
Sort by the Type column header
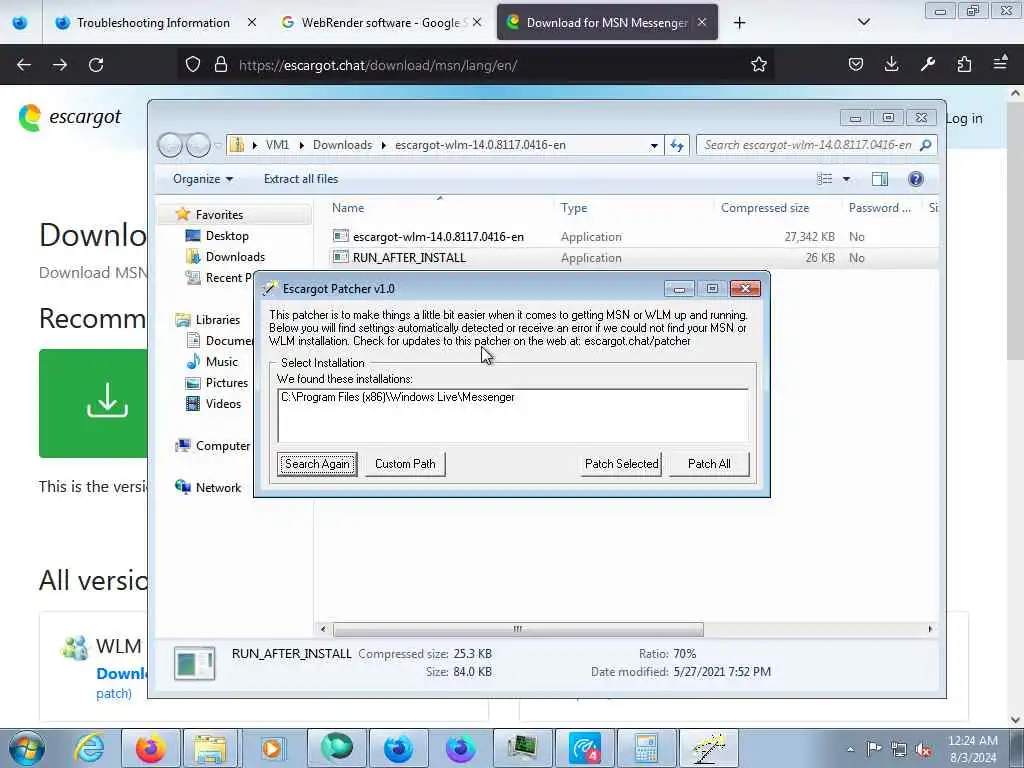click(x=573, y=208)
